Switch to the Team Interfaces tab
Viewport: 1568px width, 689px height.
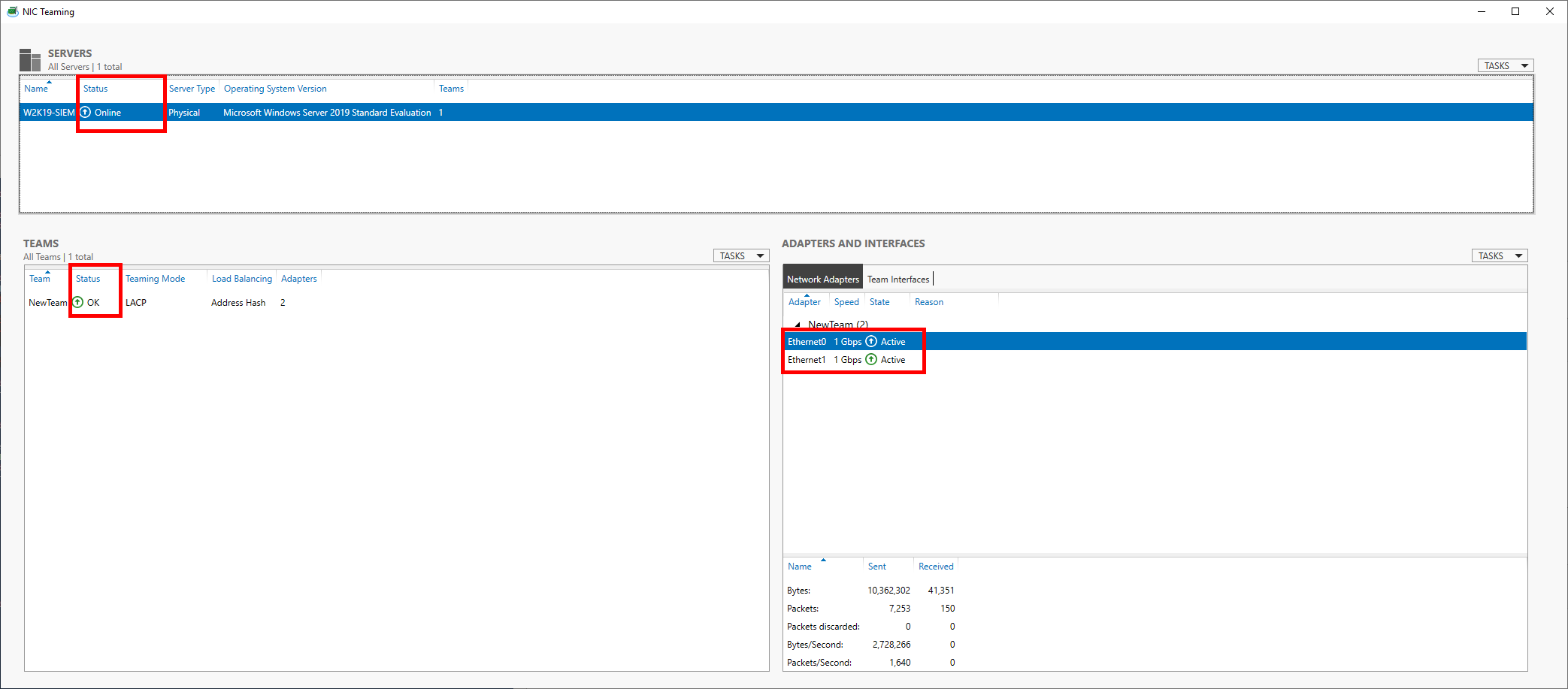pos(898,279)
